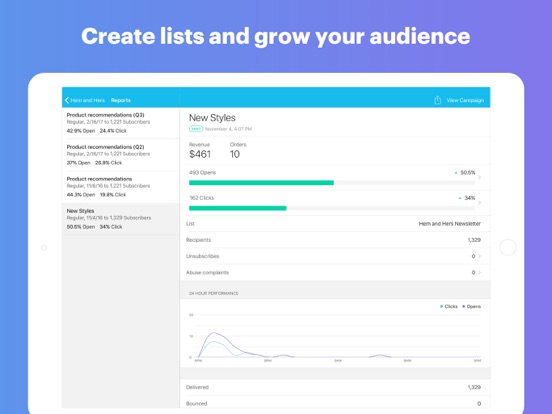Tap the share icon beside View Campaign
The width and height of the screenshot is (552, 414).
pyautogui.click(x=437, y=100)
